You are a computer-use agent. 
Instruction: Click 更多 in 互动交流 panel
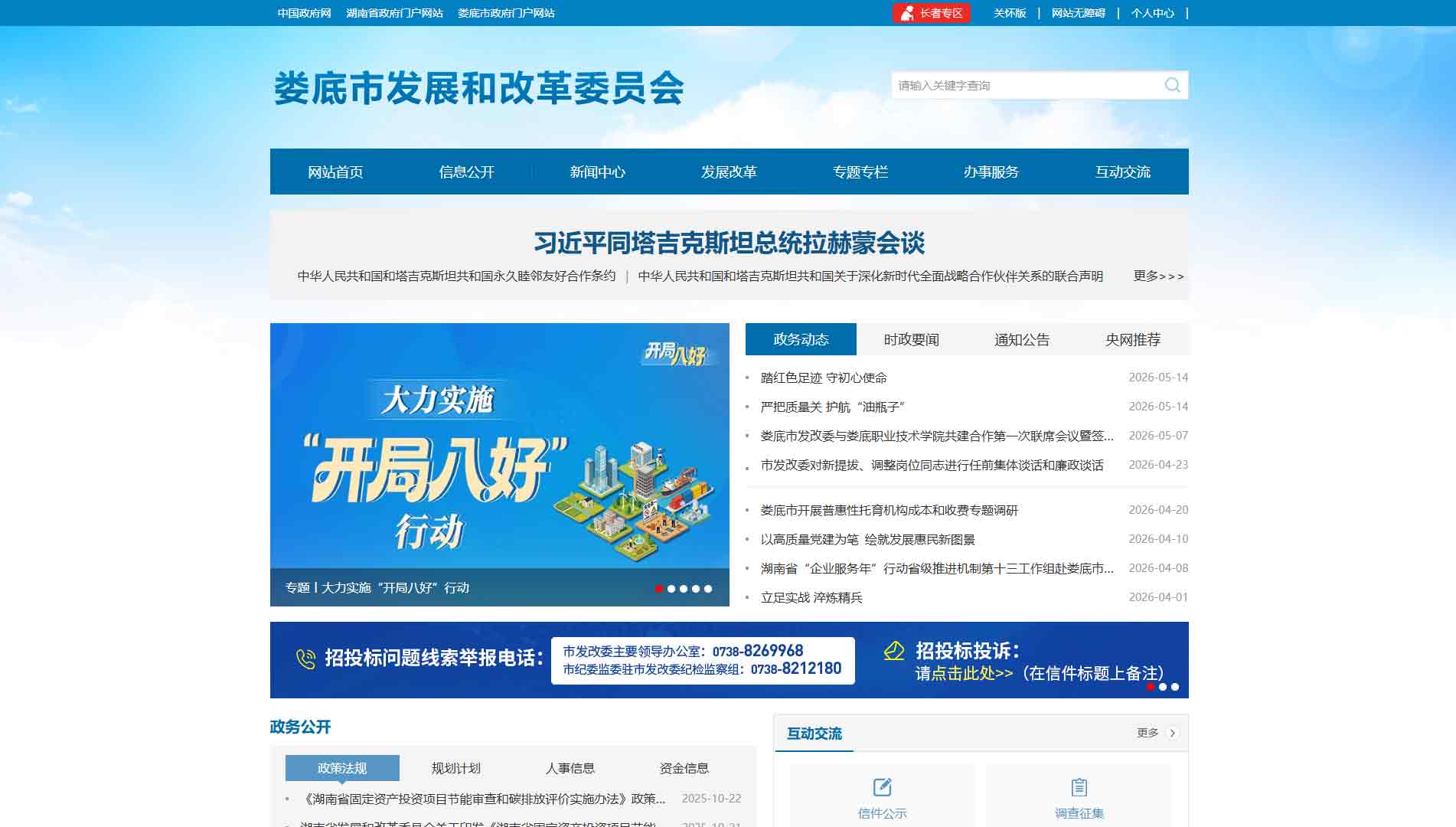pyautogui.click(x=1147, y=733)
